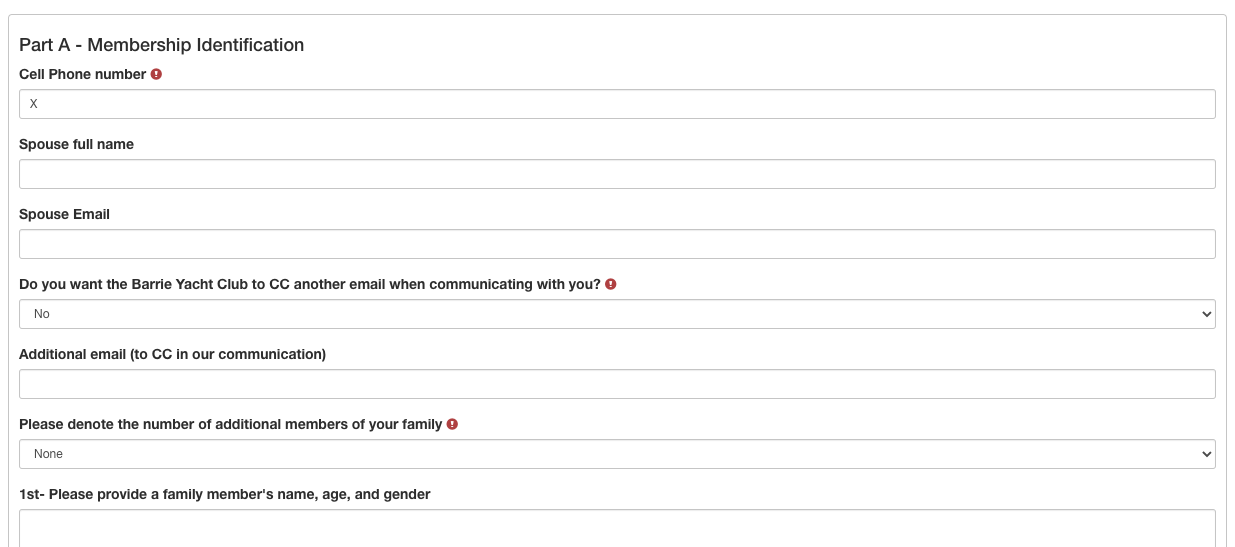Focus the 1st family member details textarea
The height and width of the screenshot is (547, 1235).
617,527
